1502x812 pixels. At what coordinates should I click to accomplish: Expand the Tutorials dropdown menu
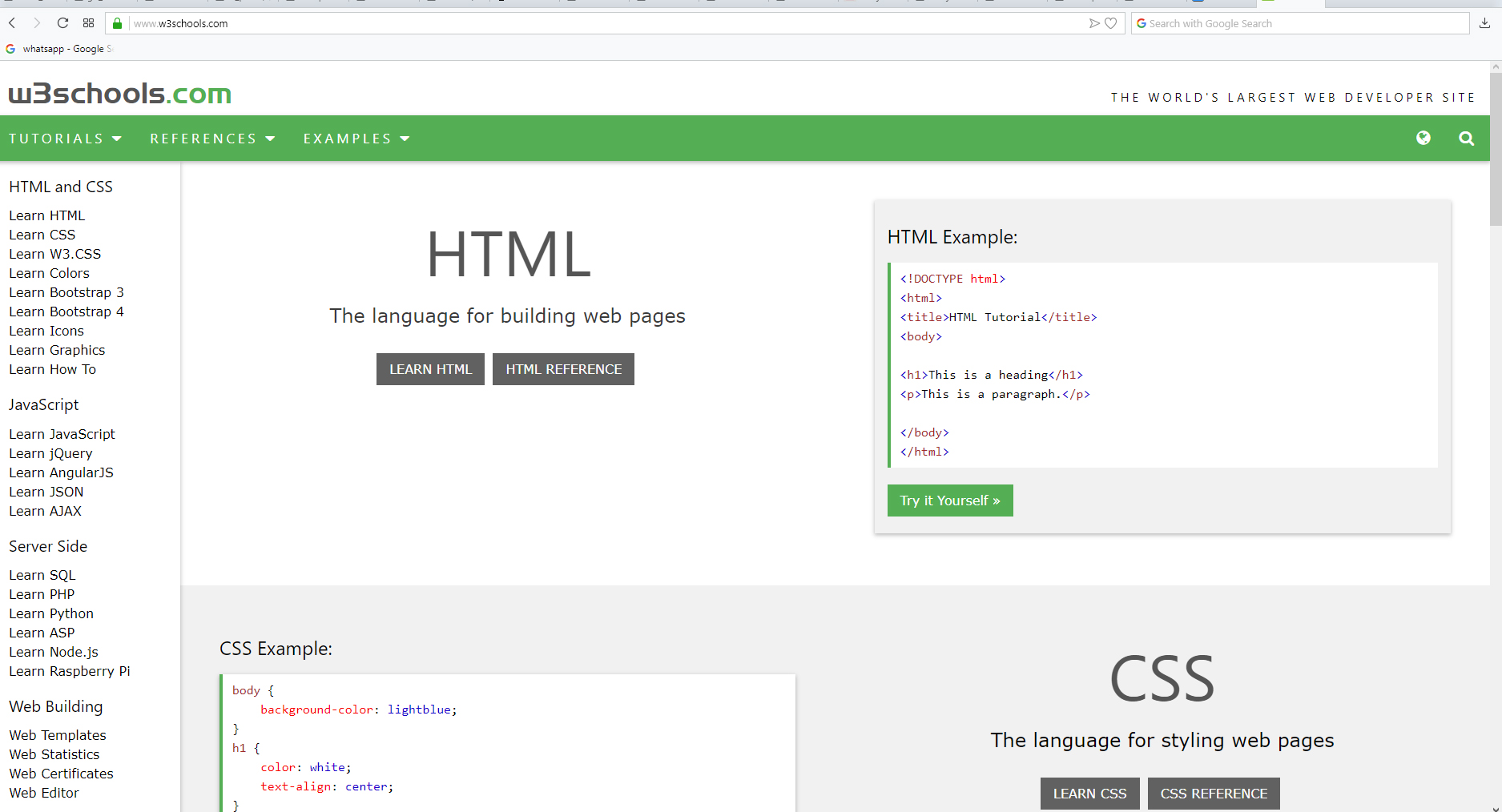(66, 139)
